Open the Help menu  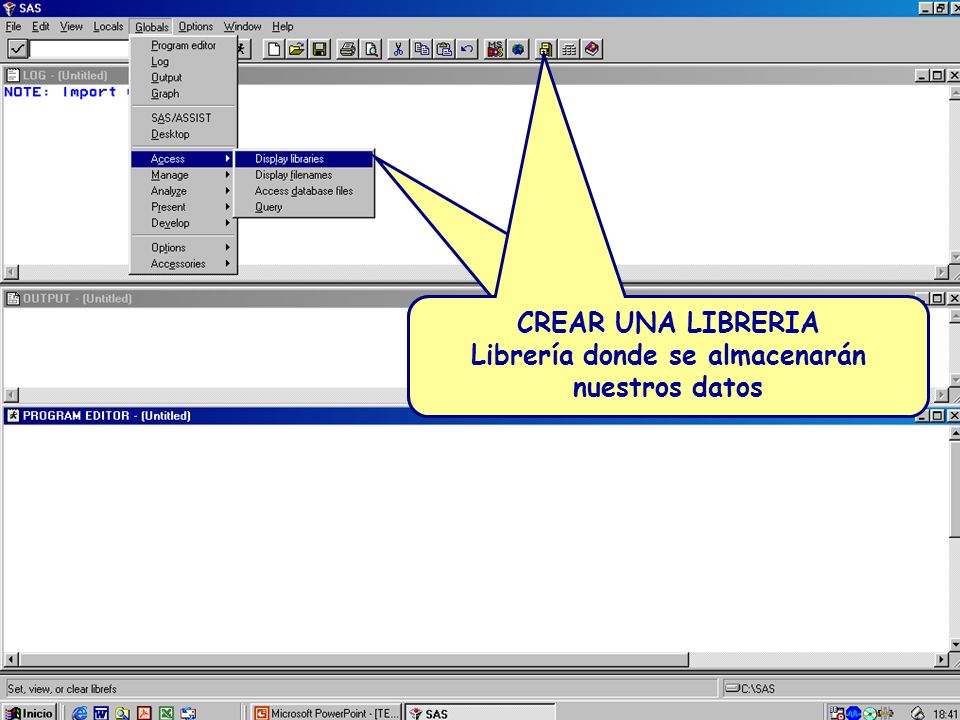coord(282,26)
